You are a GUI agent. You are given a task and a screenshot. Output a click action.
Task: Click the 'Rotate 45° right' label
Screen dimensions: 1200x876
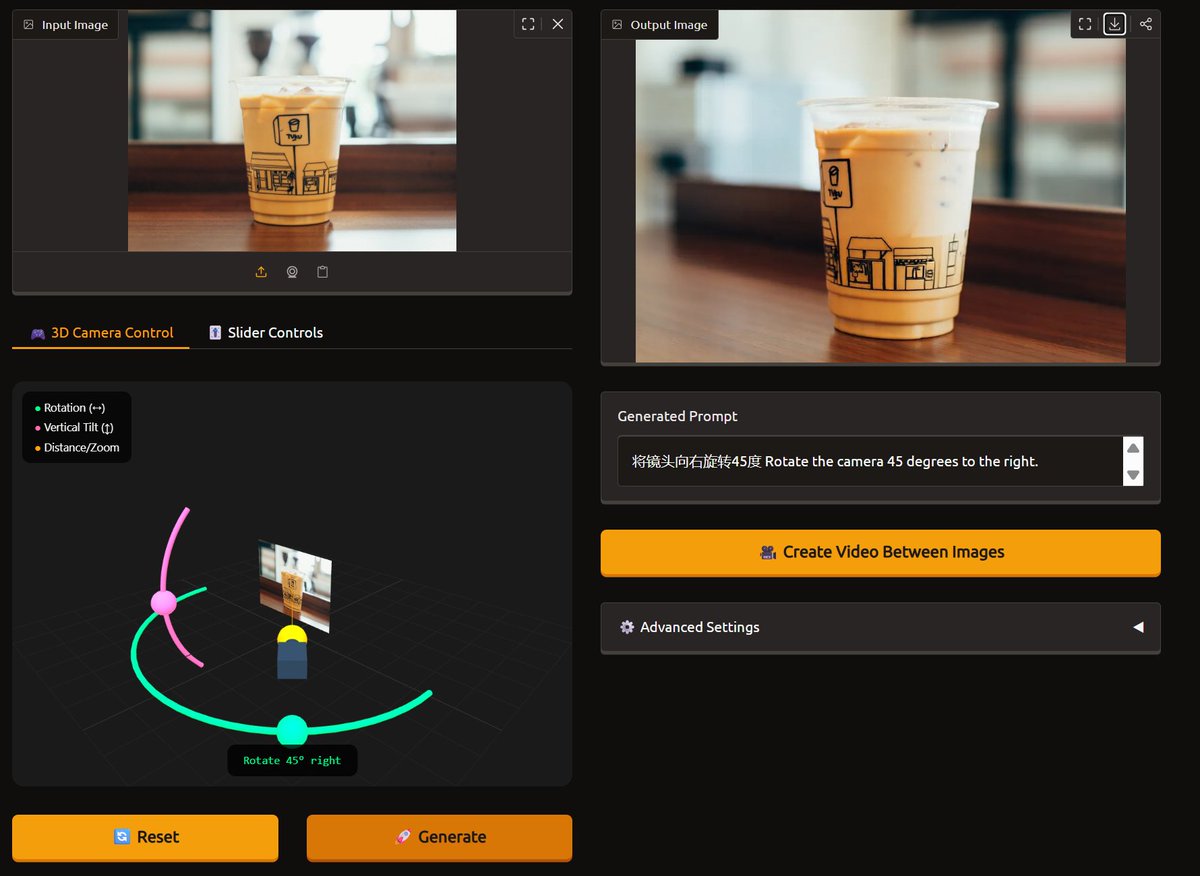[x=292, y=760]
